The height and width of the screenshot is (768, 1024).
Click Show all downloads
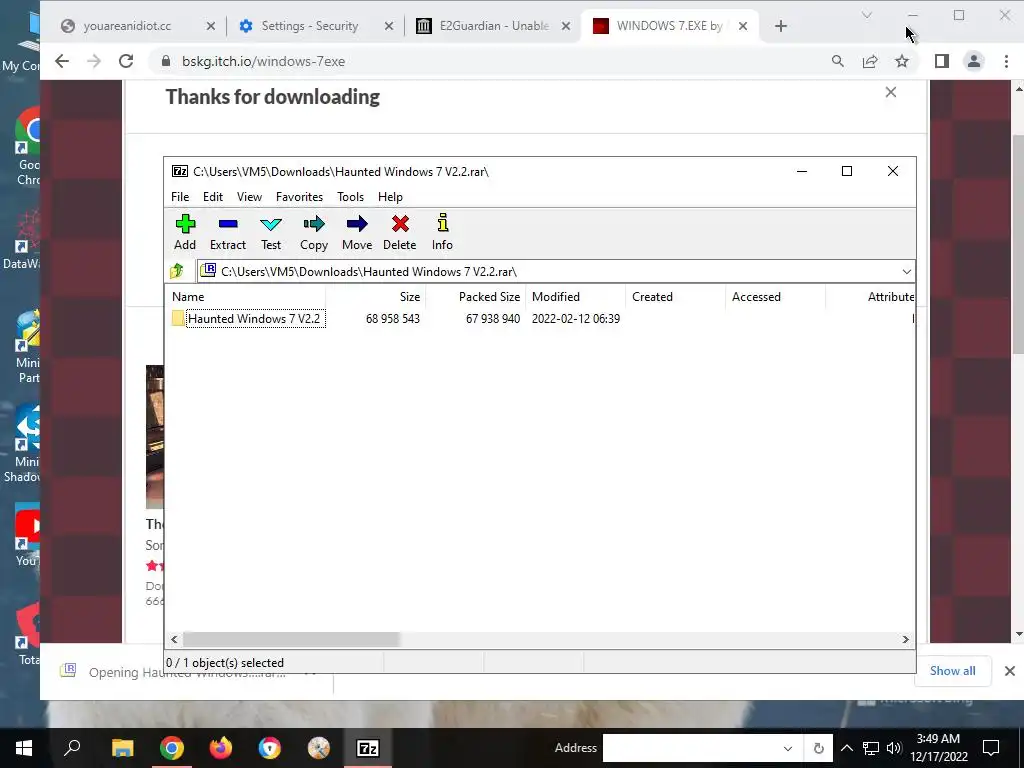(952, 671)
